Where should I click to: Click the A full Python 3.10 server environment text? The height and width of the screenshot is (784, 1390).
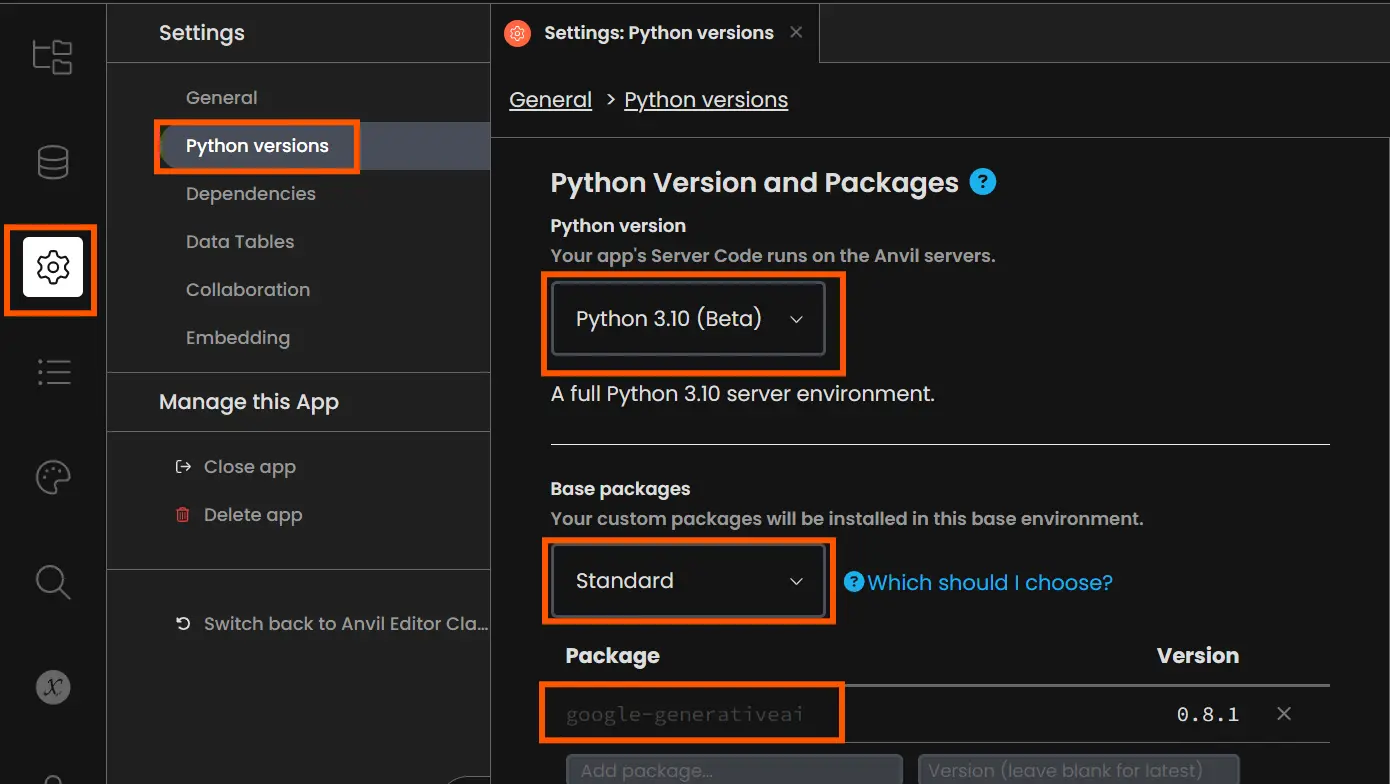(743, 394)
